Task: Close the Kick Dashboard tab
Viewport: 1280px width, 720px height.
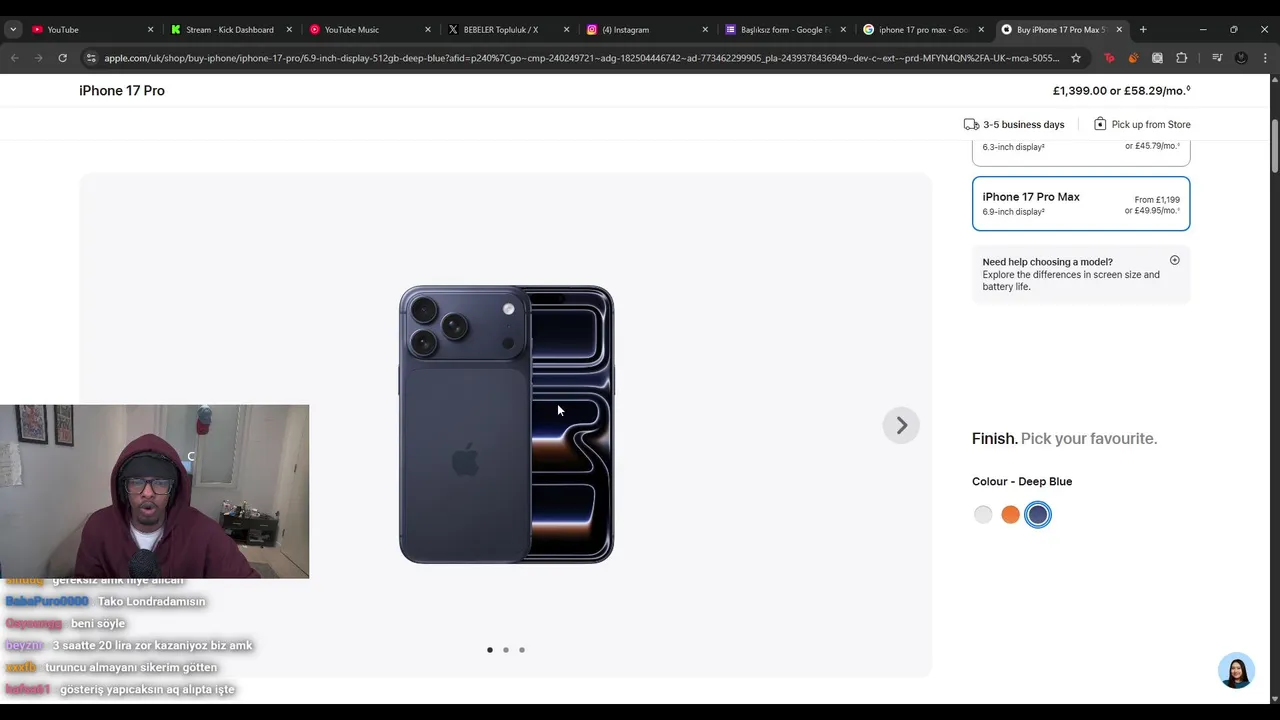Action: coord(290,30)
